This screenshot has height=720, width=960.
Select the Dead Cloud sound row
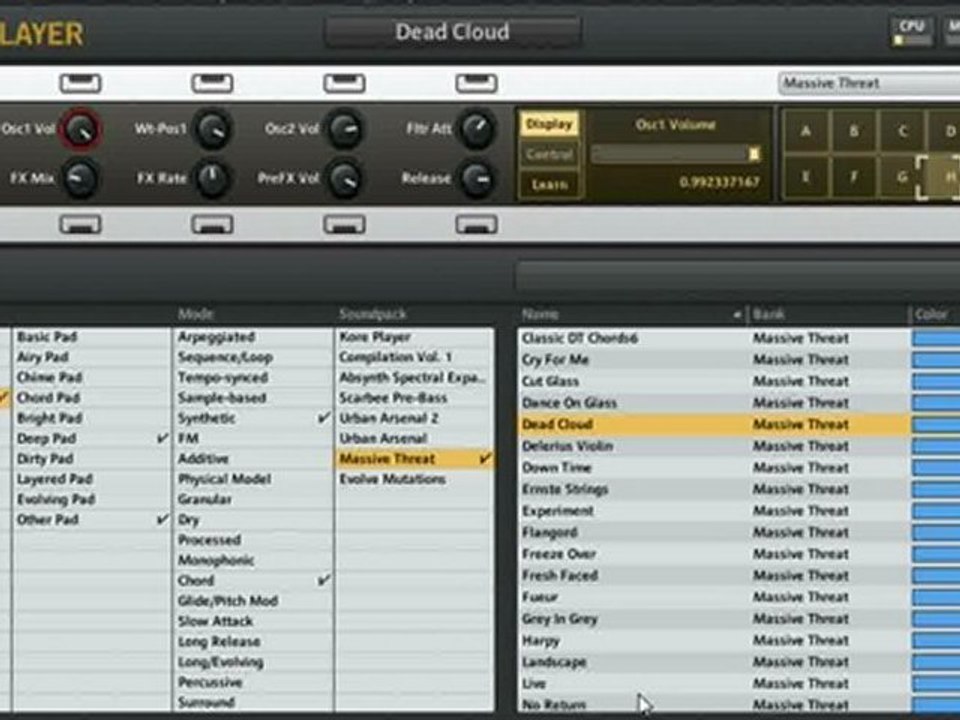point(714,424)
